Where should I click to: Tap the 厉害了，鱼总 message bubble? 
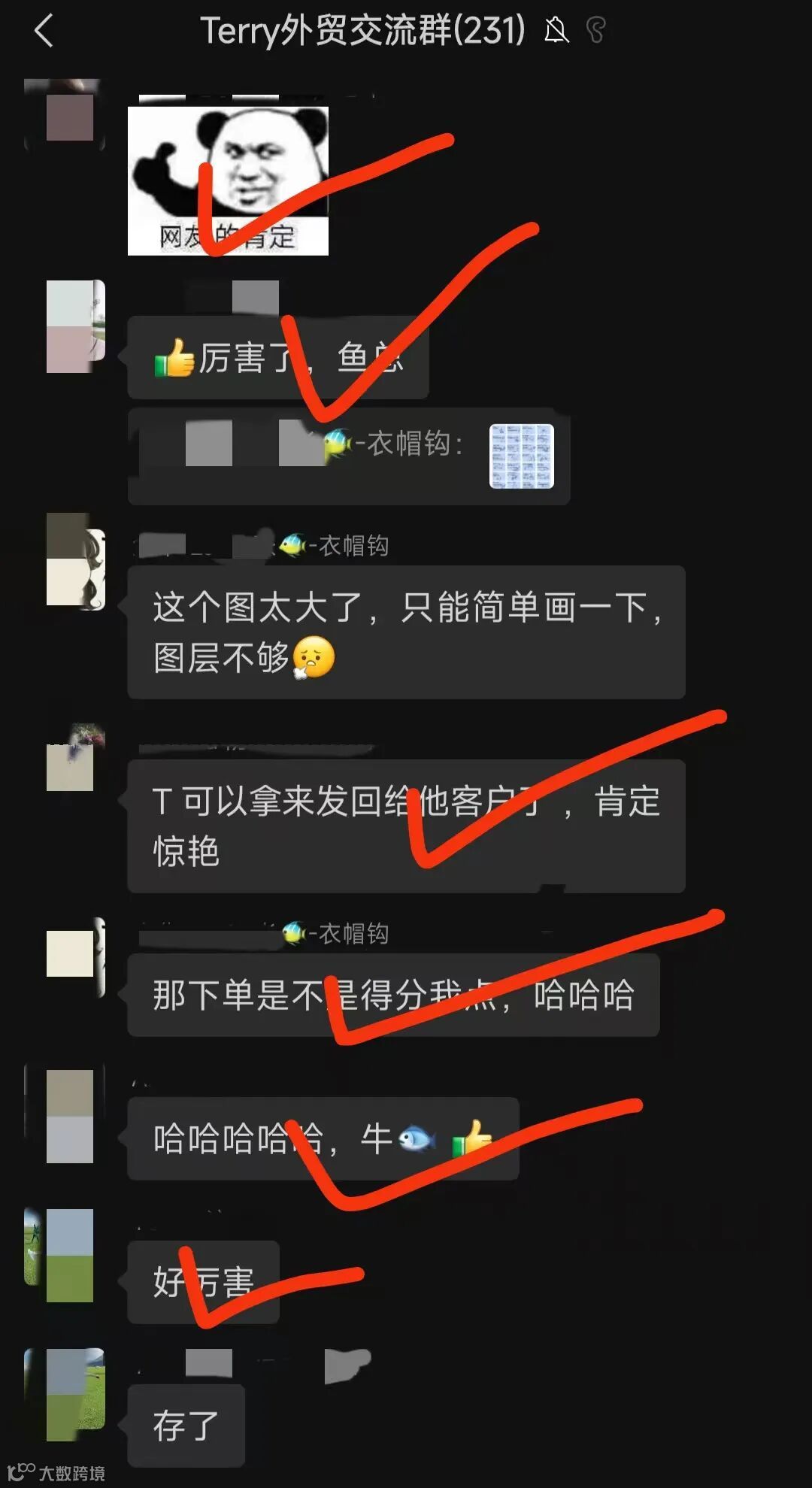[x=278, y=357]
